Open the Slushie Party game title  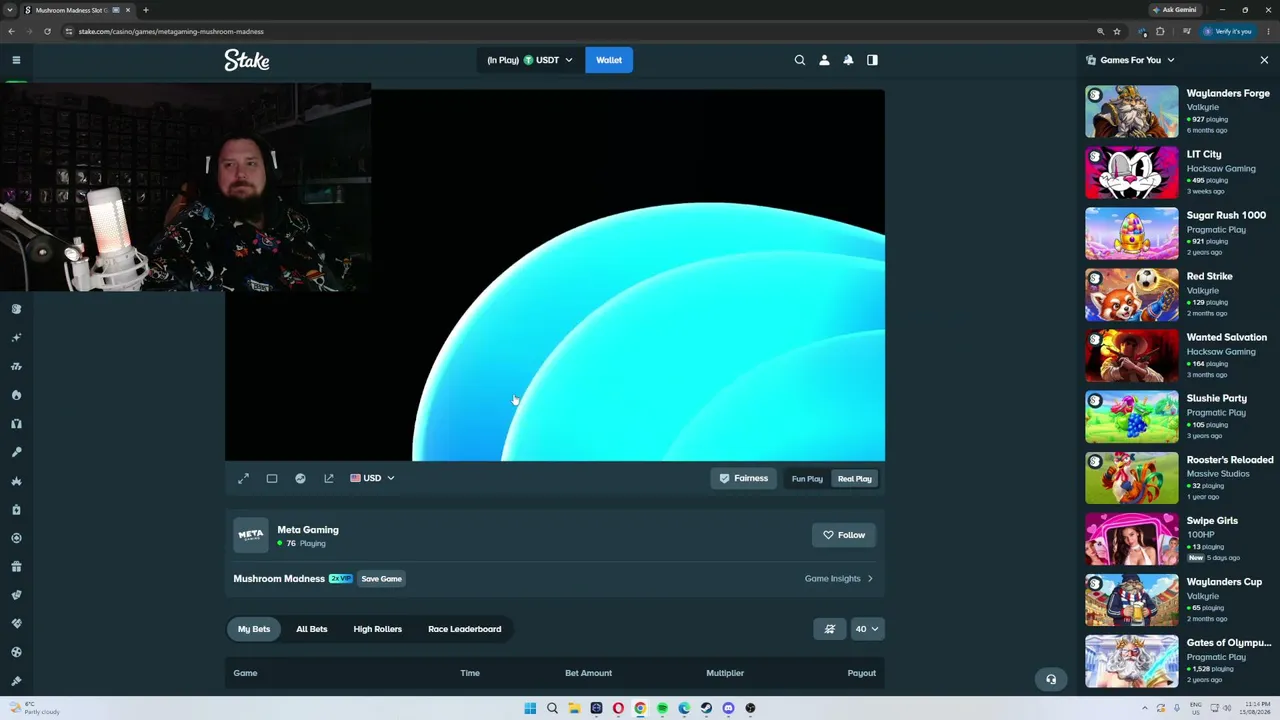pos(1217,398)
